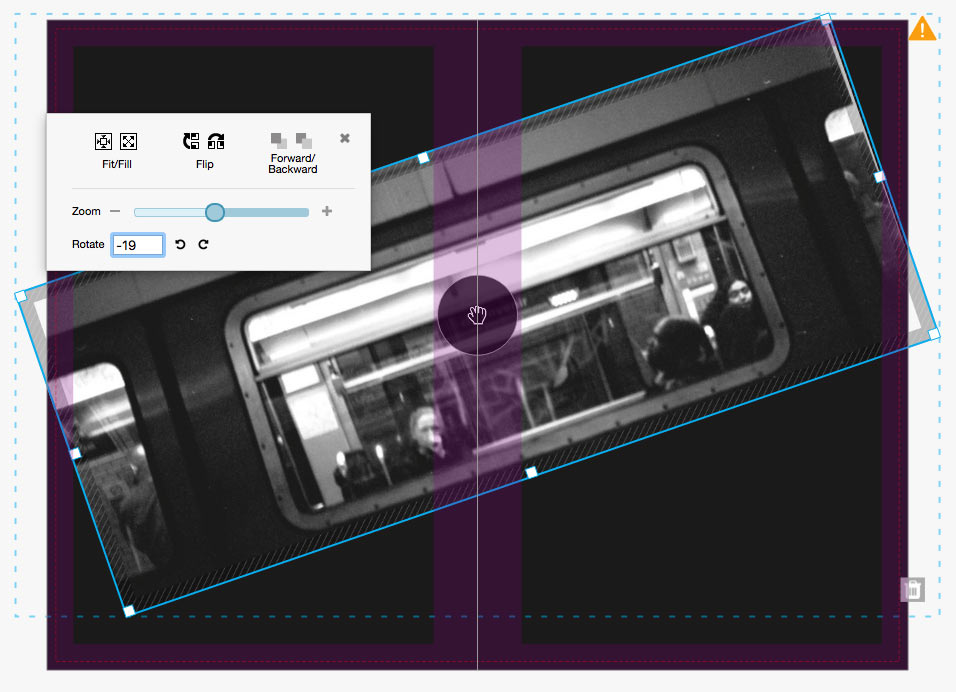
Task: Select the Fill image icon
Action: pos(127,141)
